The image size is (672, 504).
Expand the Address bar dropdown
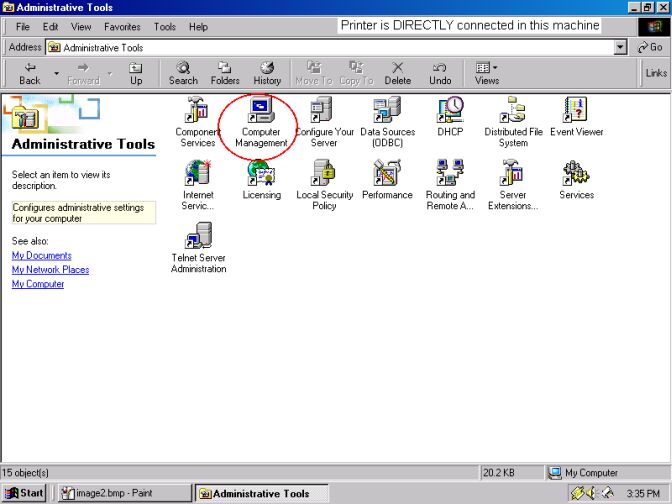click(x=621, y=47)
